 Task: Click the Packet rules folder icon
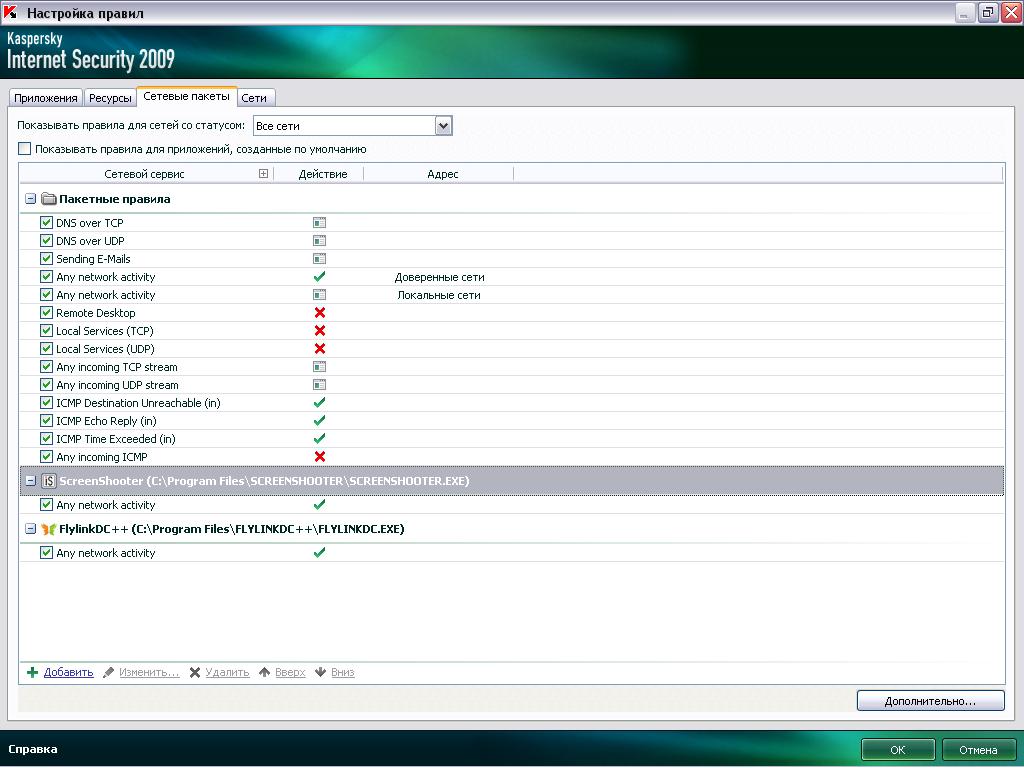coord(48,199)
